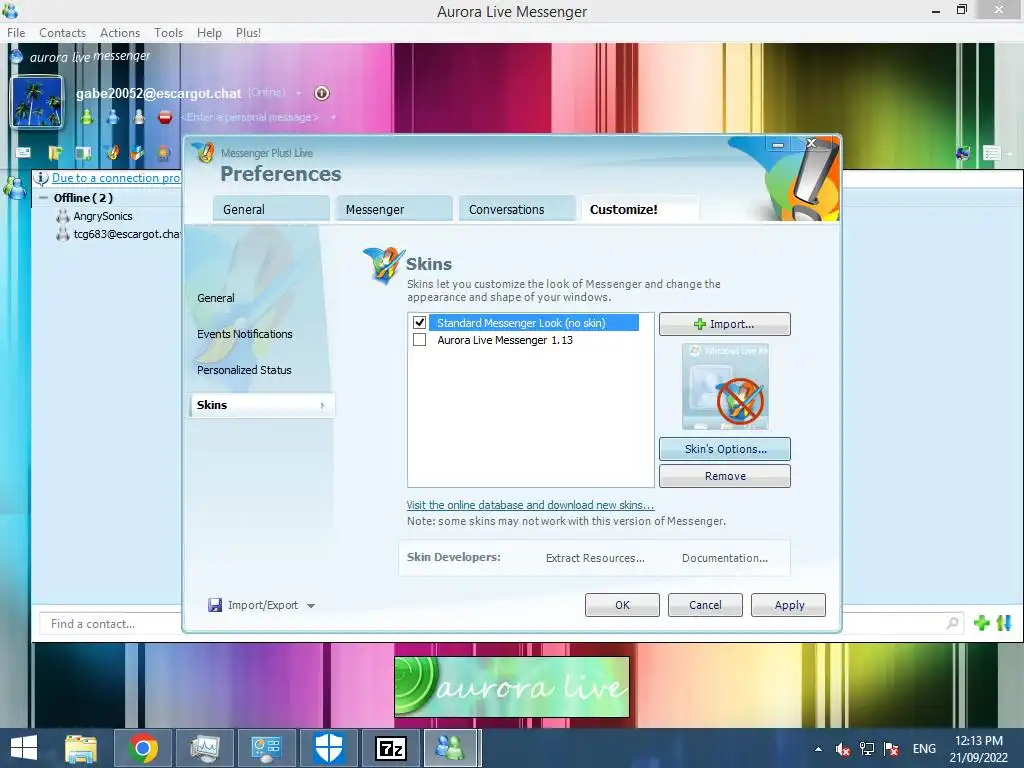Open the Actions menu

(x=120, y=33)
